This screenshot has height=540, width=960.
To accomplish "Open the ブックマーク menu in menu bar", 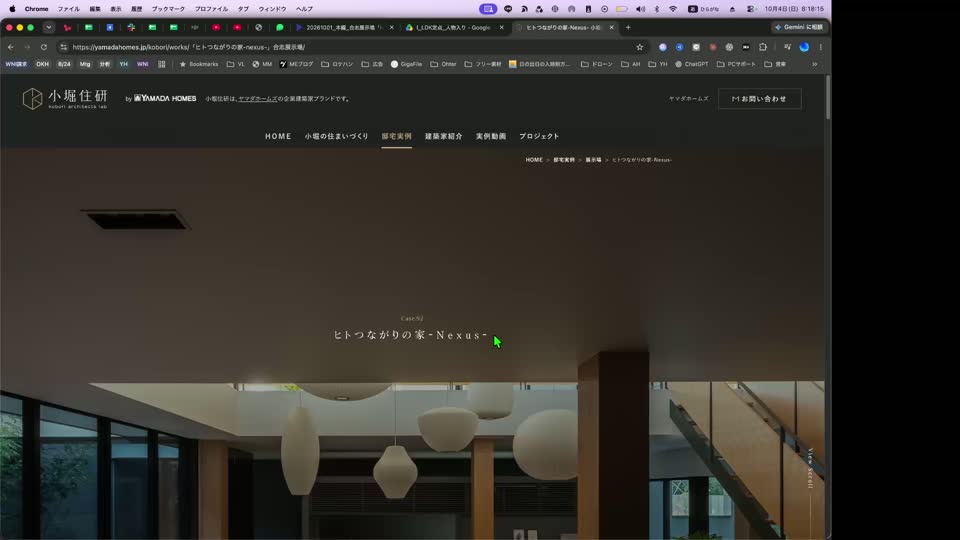I will point(168,9).
